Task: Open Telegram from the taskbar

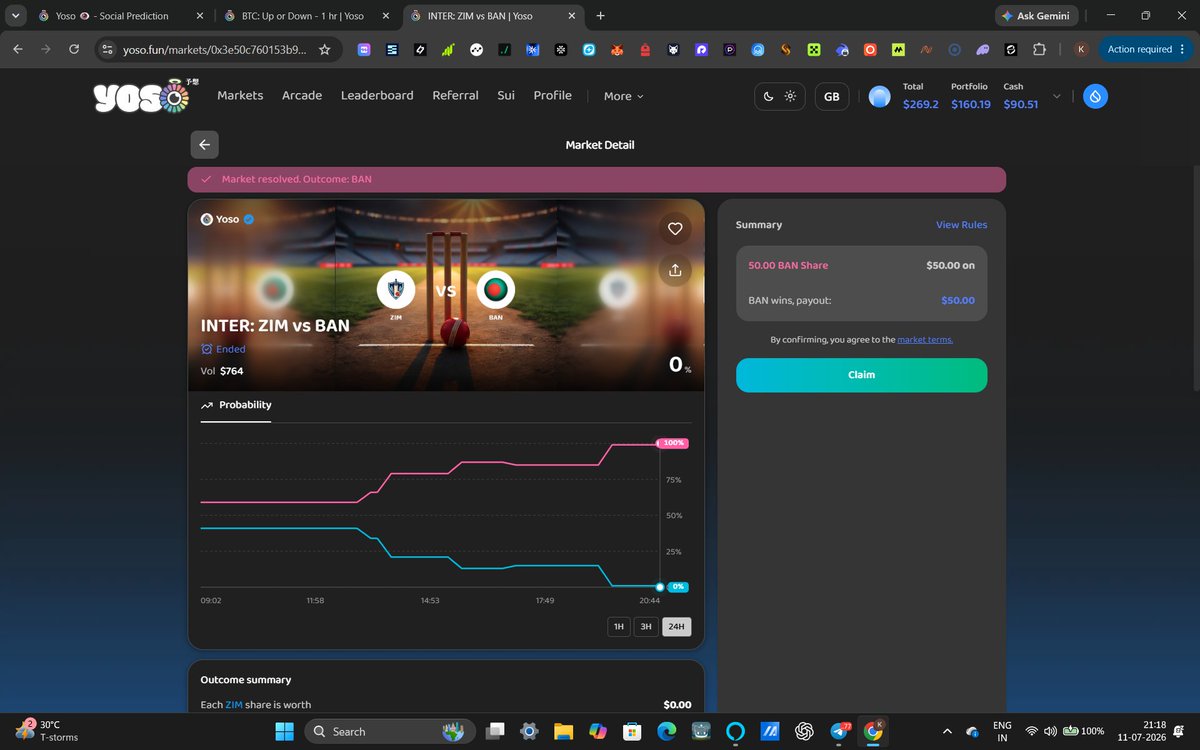Action: coord(839,731)
